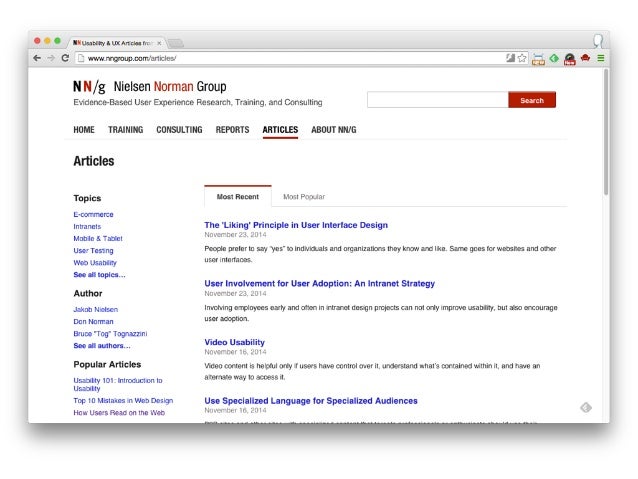The width and height of the screenshot is (638, 479).
Task: Open the E-commerce topic link
Action: click(93, 214)
